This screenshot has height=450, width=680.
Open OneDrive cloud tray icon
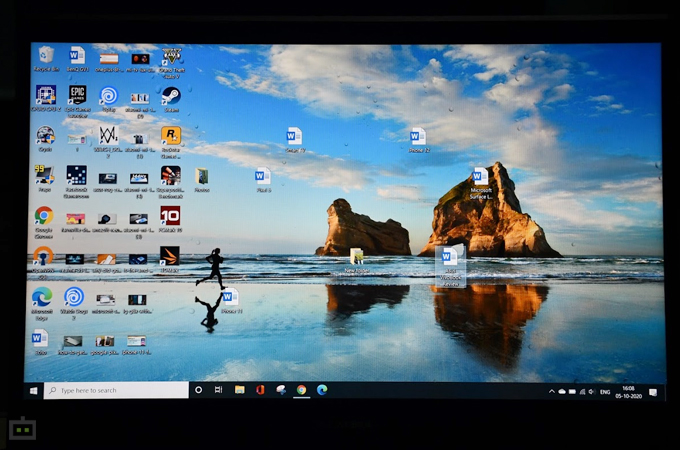tap(562, 392)
